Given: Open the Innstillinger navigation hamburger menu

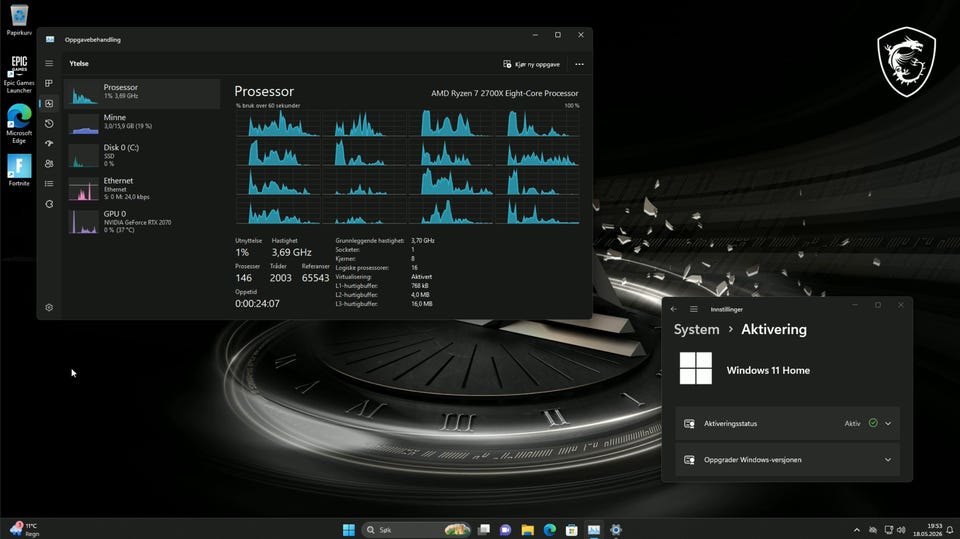Looking at the screenshot, I should (694, 309).
